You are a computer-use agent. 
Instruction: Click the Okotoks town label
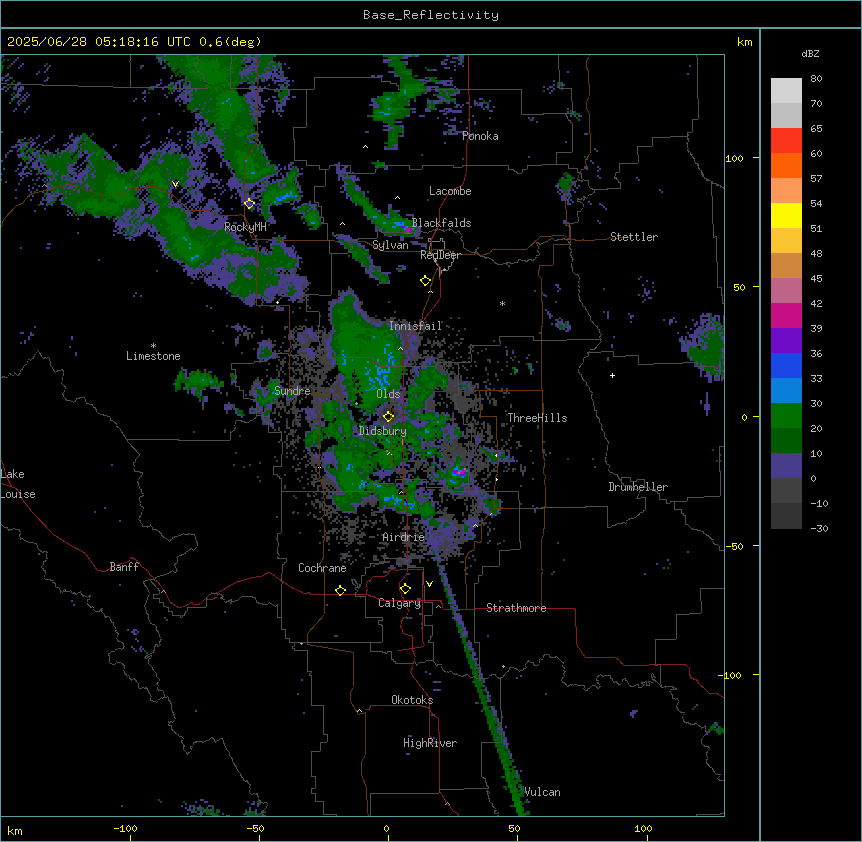point(412,700)
